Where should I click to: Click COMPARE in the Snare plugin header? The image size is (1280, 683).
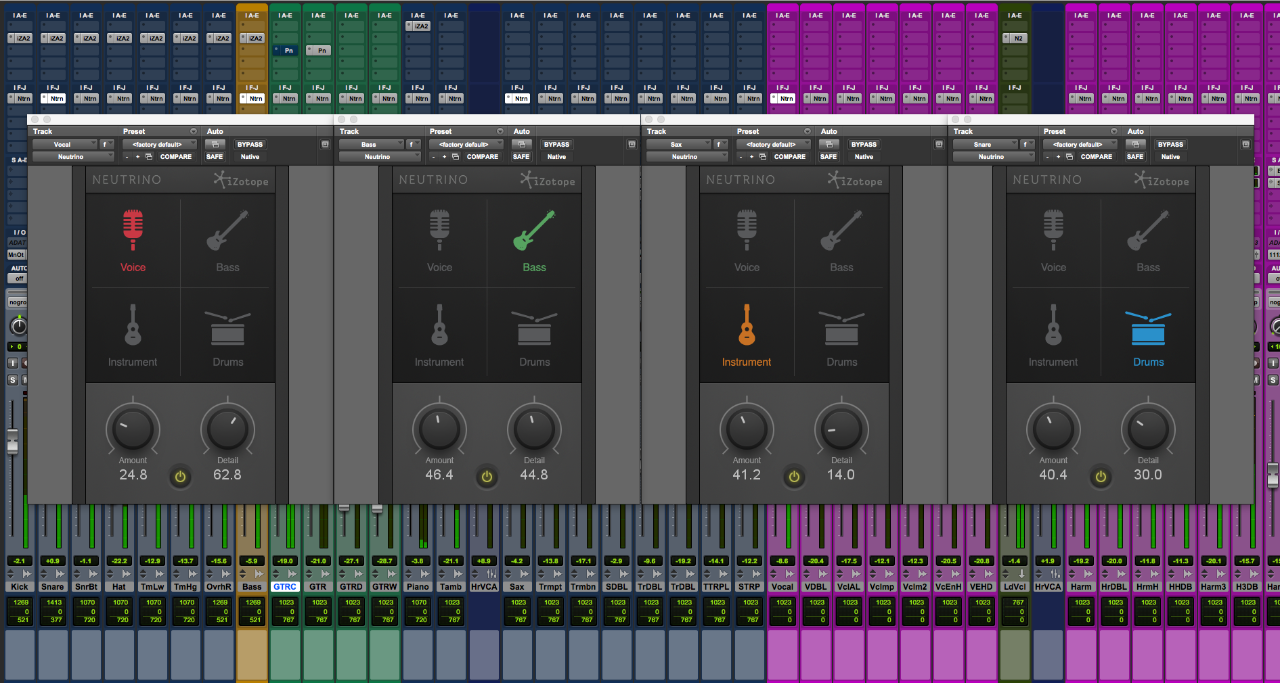click(x=1096, y=157)
